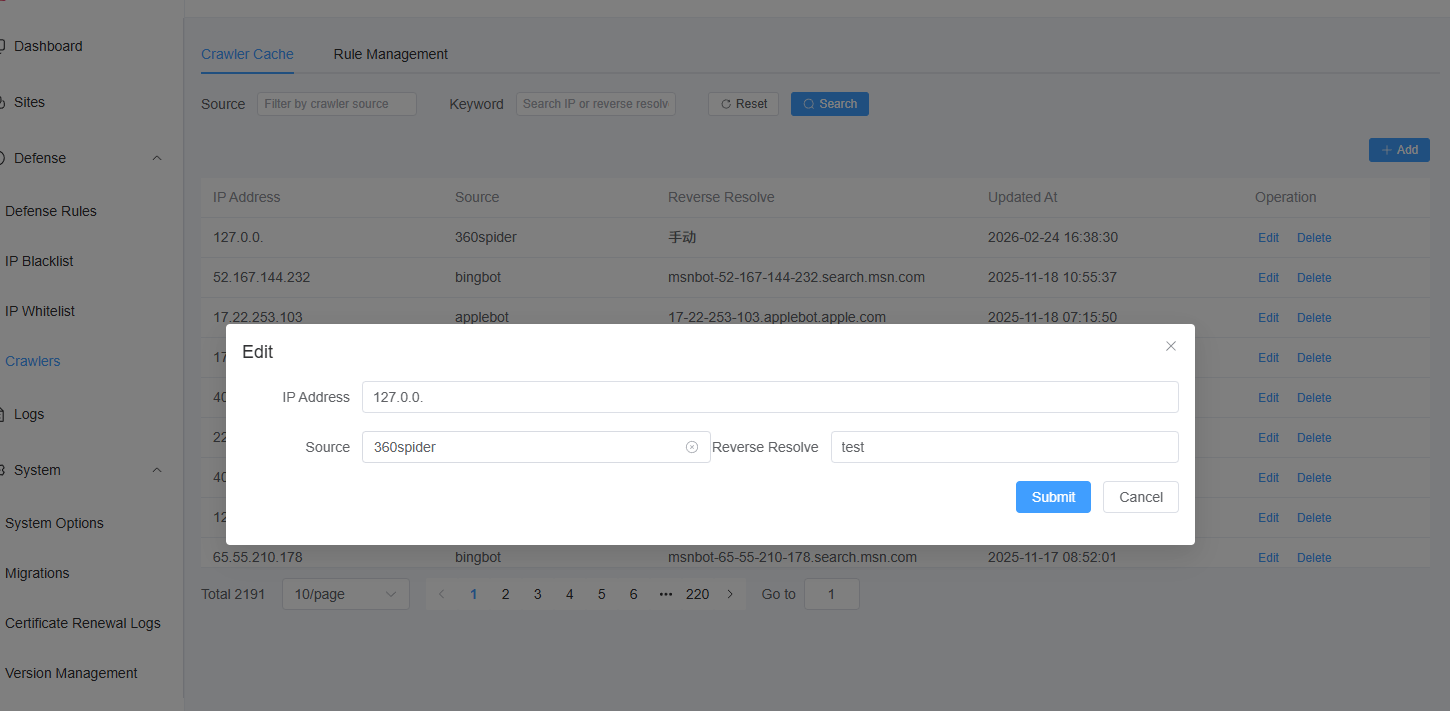Click the previous page arrow in pagination
This screenshot has height=711, width=1450.
442,594
